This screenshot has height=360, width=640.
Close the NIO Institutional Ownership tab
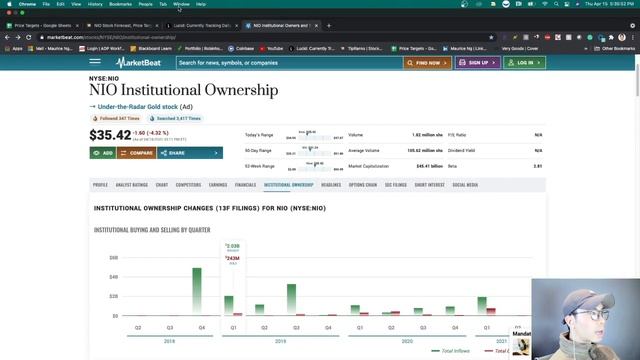[x=316, y=25]
